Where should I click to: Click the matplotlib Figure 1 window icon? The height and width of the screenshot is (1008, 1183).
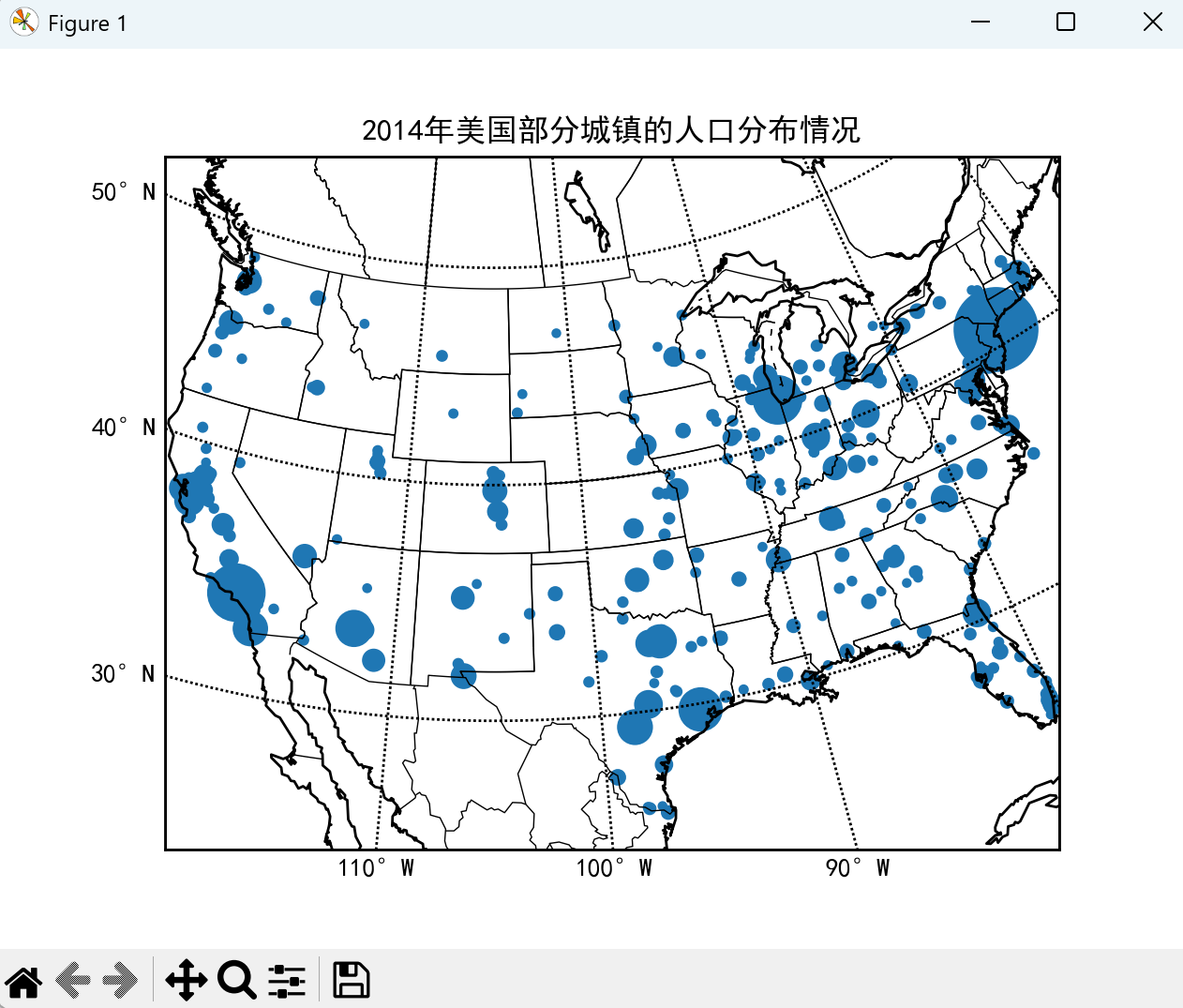[23, 23]
